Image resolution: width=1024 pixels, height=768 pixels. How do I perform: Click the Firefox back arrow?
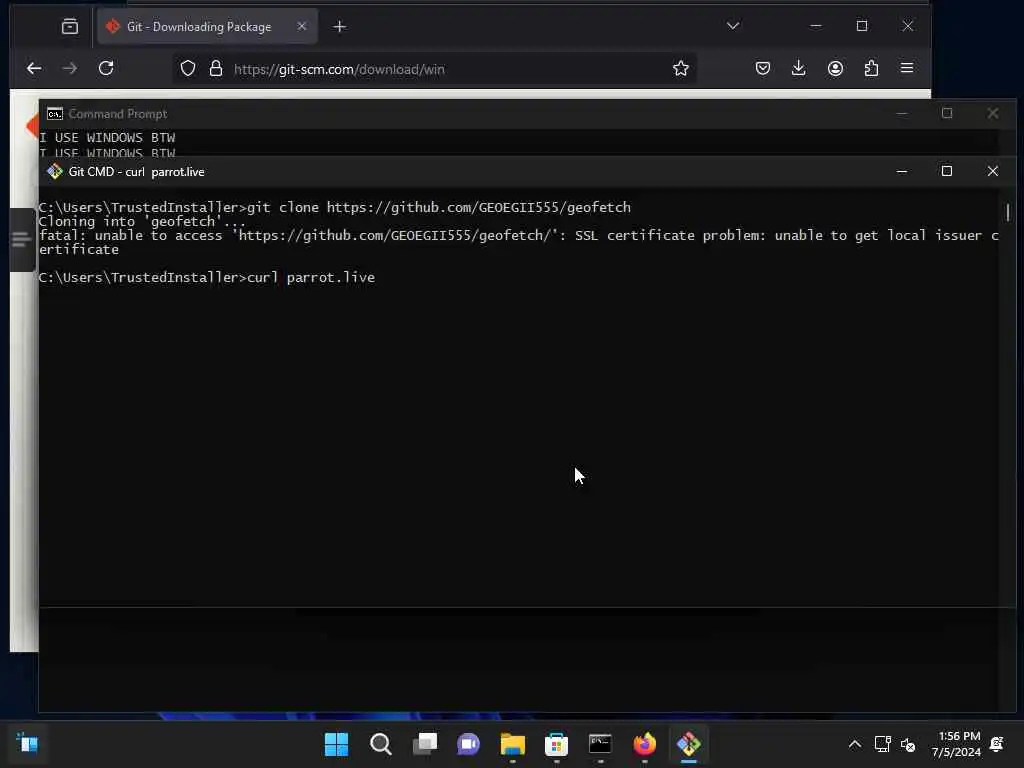coord(34,68)
